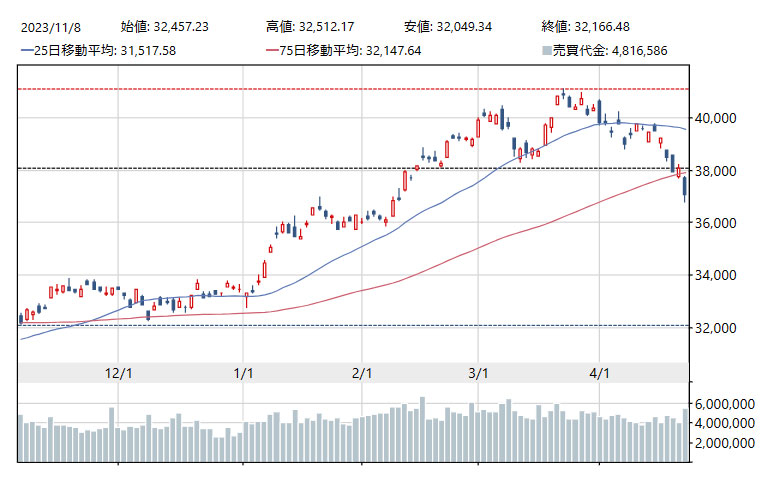Click the 売買代金 legend entry
765x488 pixels.
[x=604, y=50]
